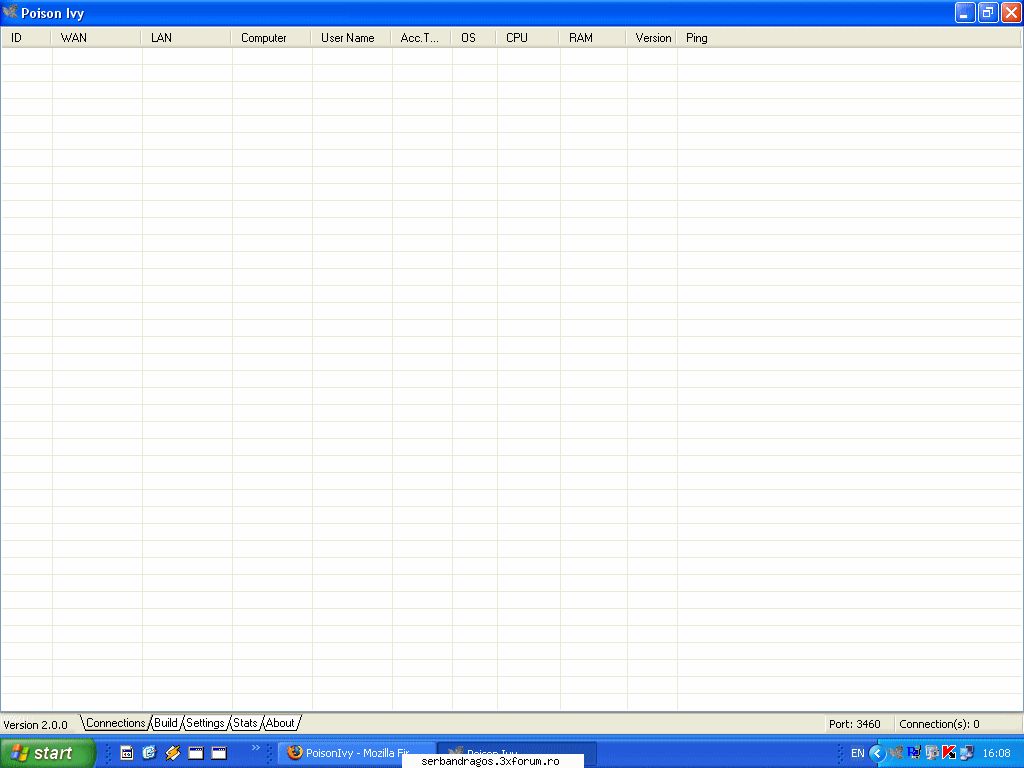
Task: Switch to the Stats tab
Action: [x=246, y=723]
